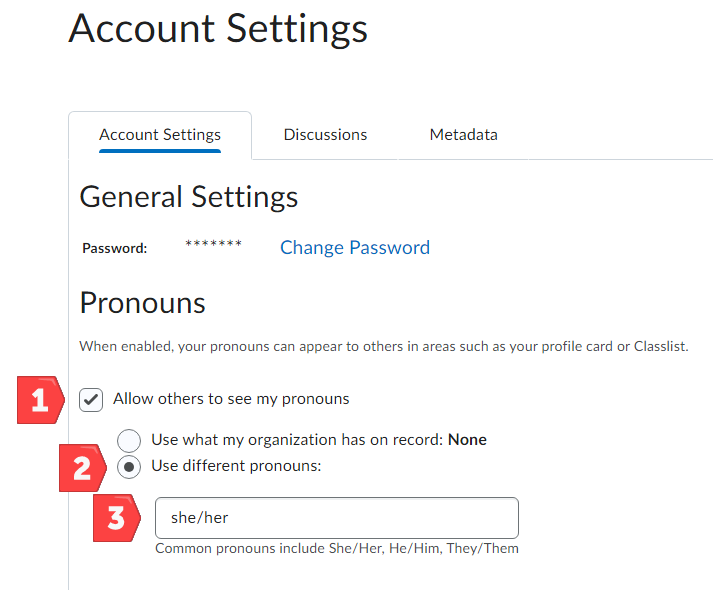Click the 'Common pronouns include' hint text

[336, 549]
